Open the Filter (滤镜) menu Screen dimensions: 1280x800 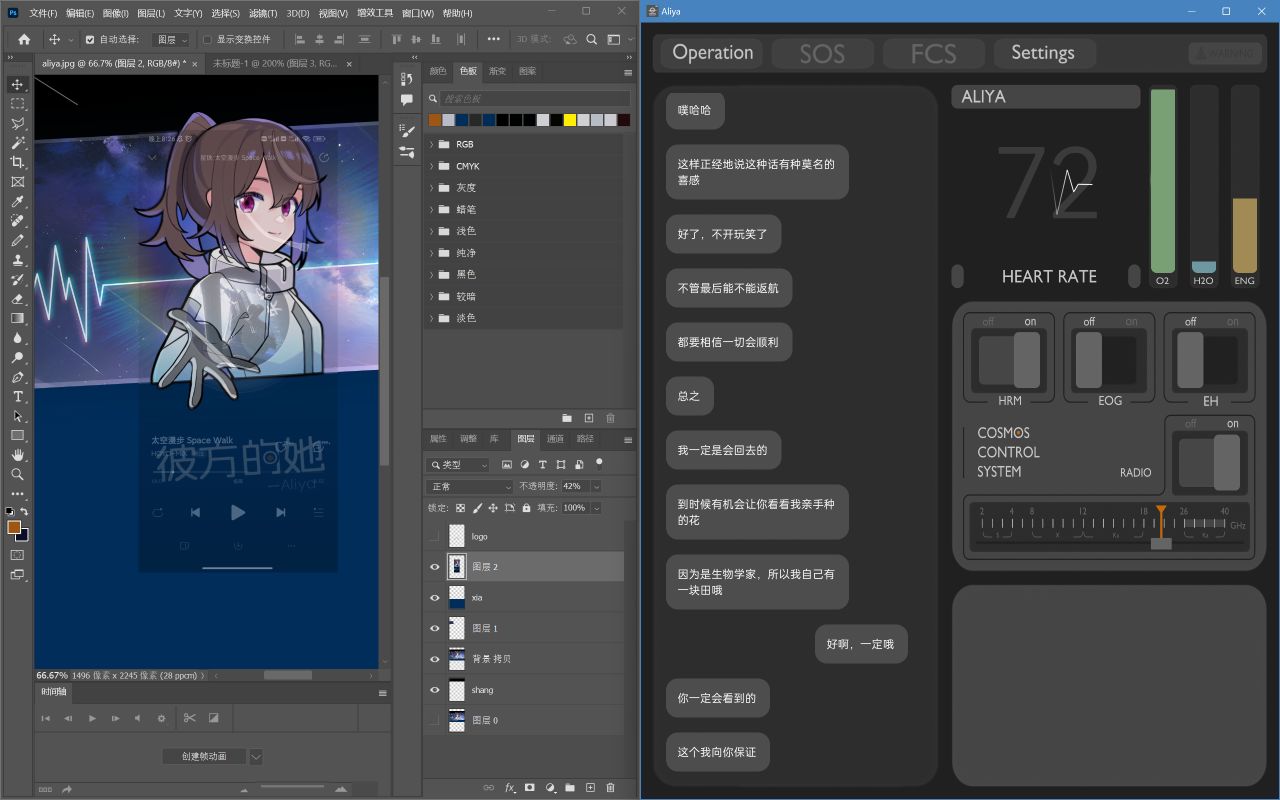click(263, 13)
